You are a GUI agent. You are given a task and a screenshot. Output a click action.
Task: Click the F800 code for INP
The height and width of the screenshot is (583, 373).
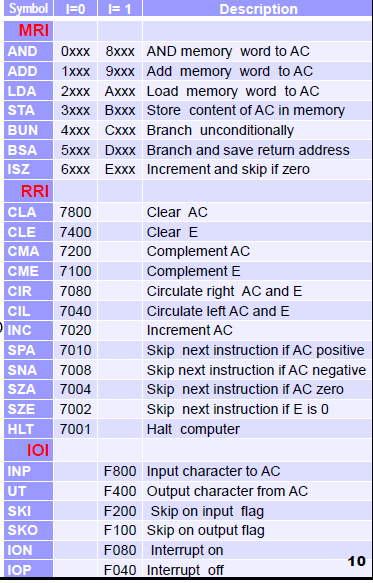point(120,471)
